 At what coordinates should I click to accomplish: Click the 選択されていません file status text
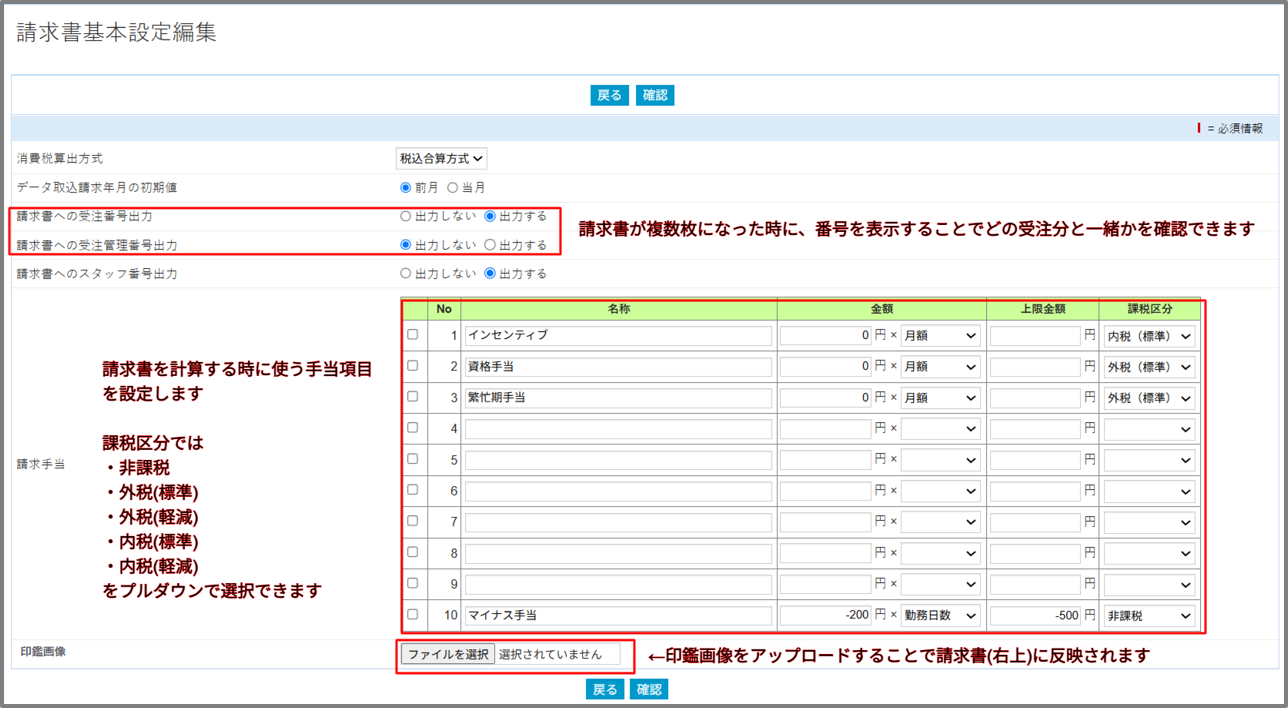tap(550, 655)
